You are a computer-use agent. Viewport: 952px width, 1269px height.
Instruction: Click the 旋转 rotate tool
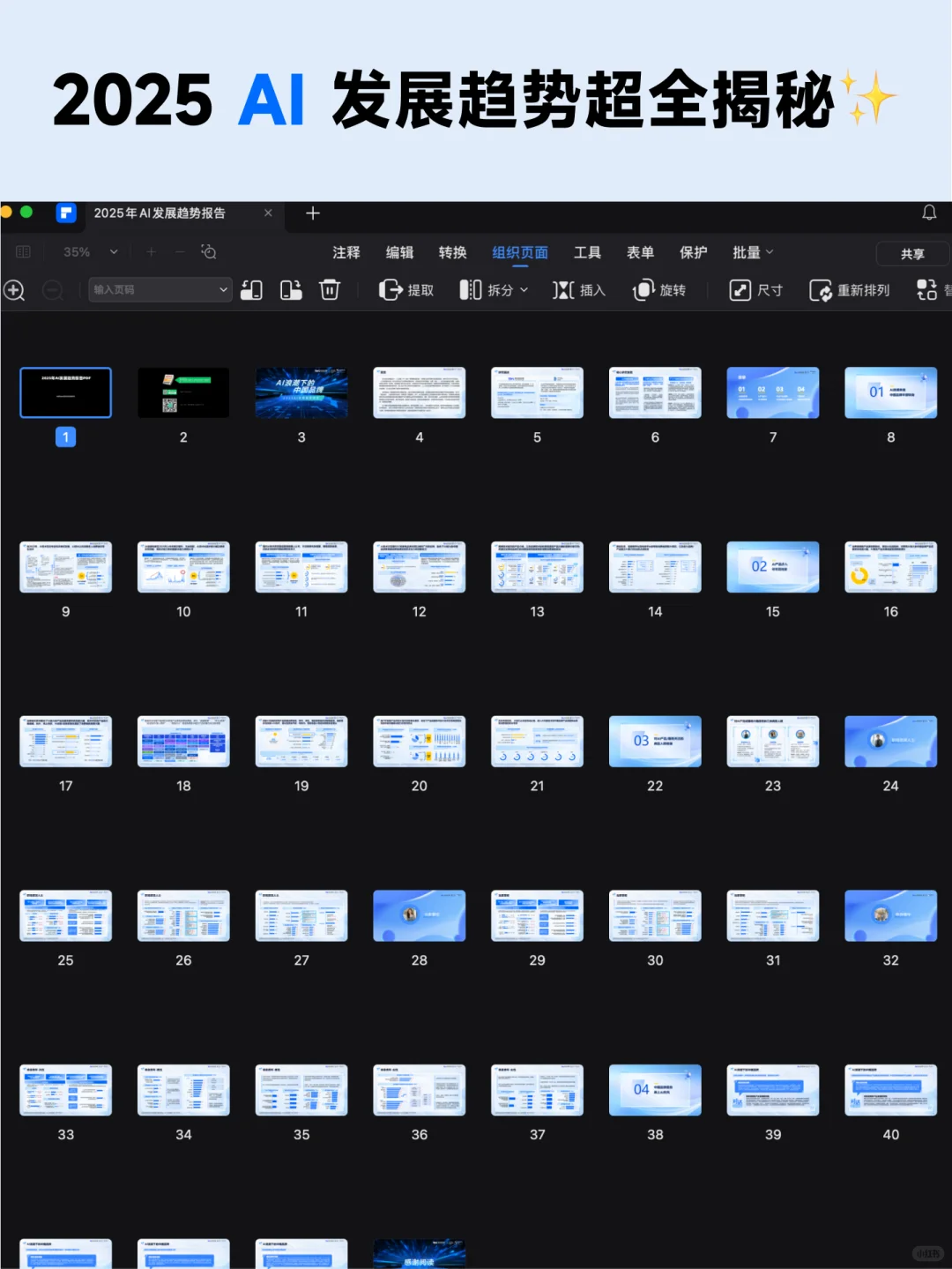click(x=659, y=290)
